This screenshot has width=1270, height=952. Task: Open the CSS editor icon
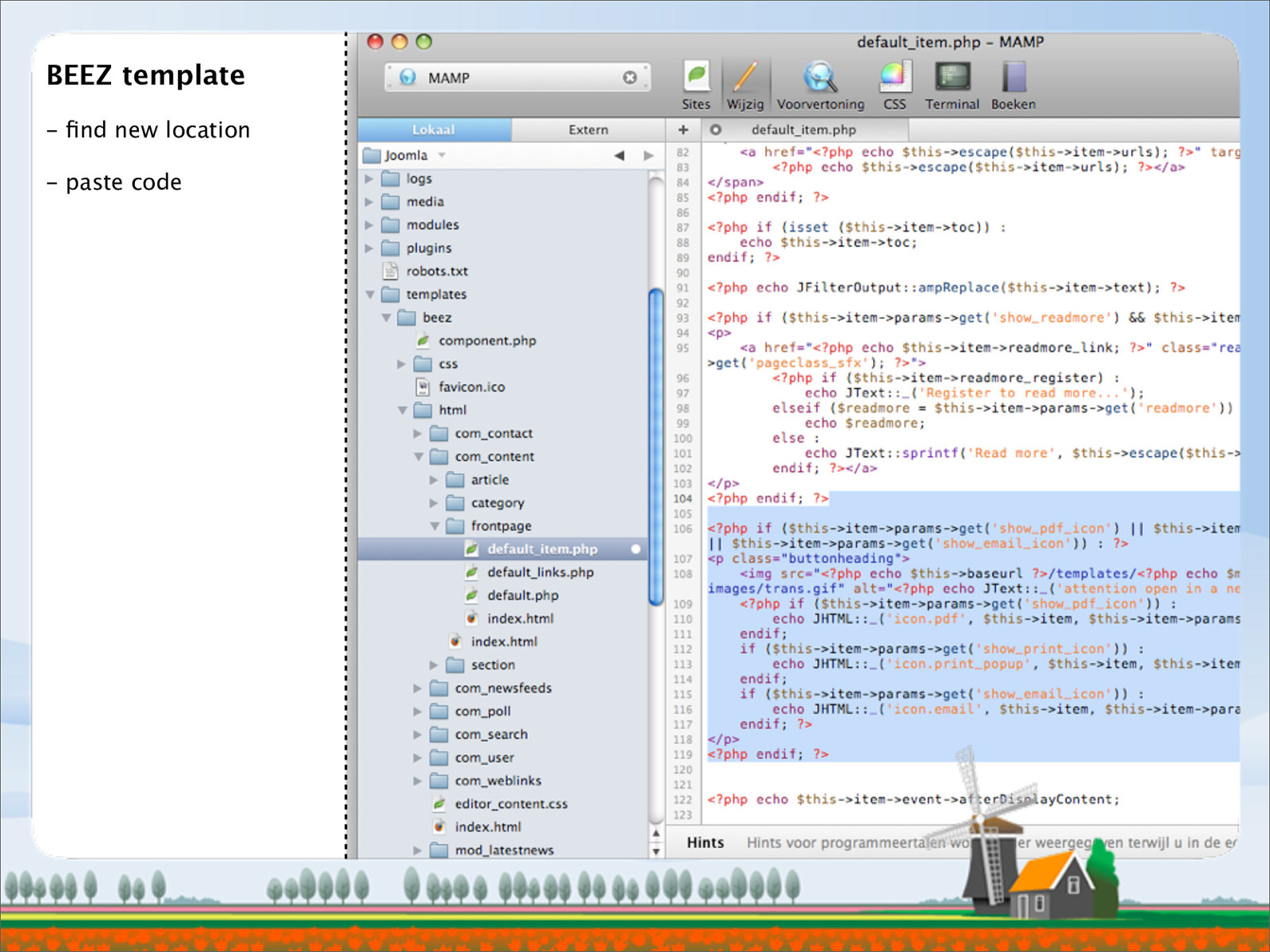[x=895, y=85]
